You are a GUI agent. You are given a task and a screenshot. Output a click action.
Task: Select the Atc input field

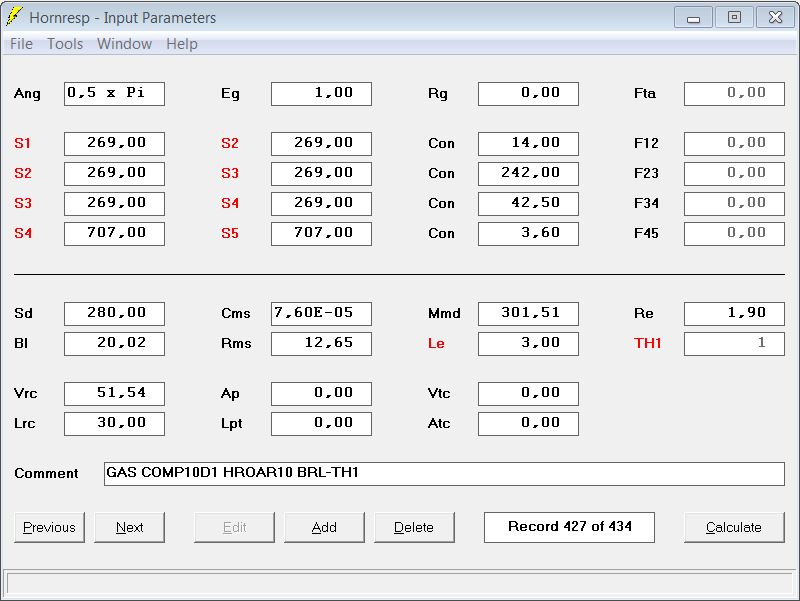[528, 423]
